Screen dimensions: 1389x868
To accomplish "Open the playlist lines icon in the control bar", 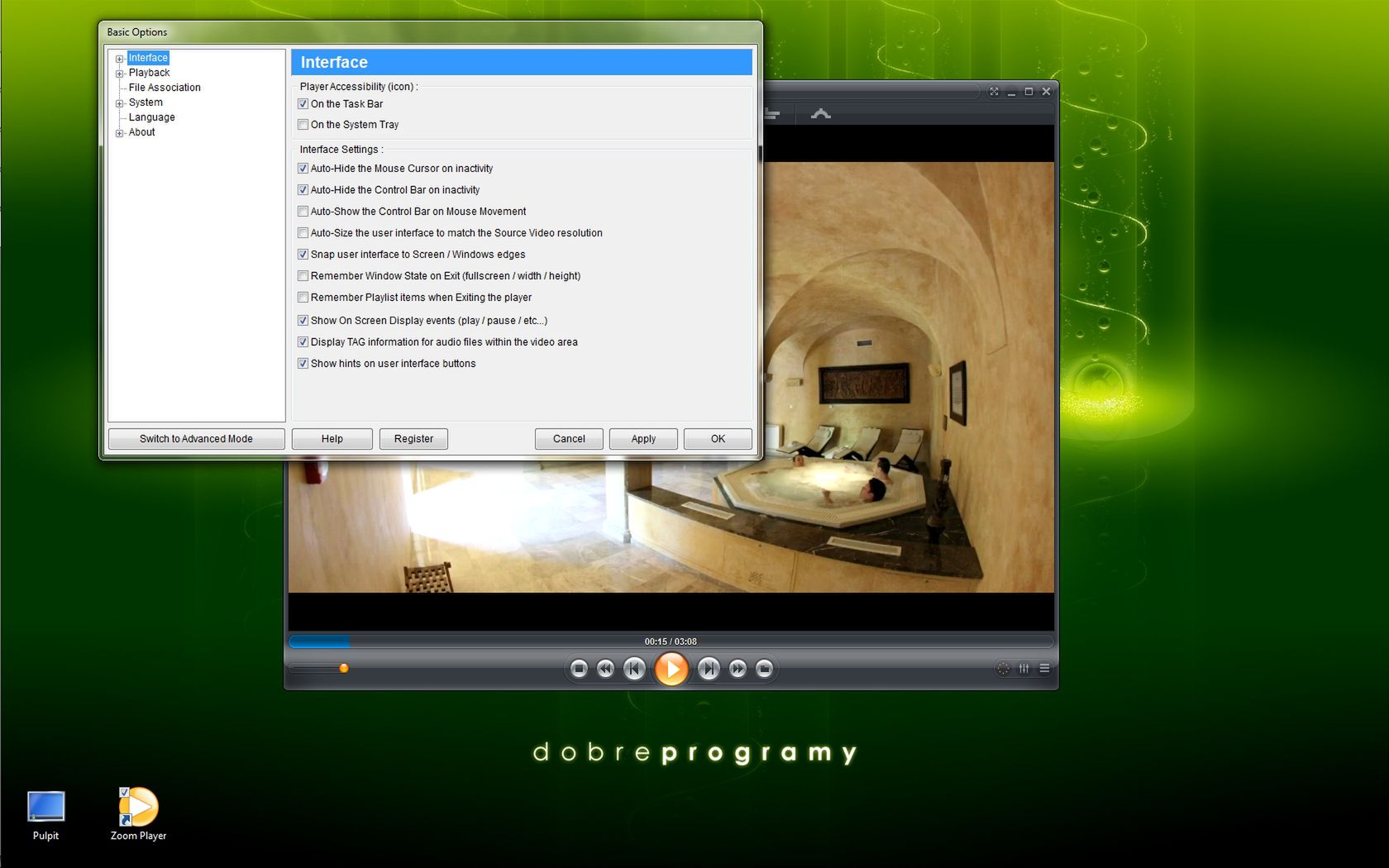I will 1044,668.
